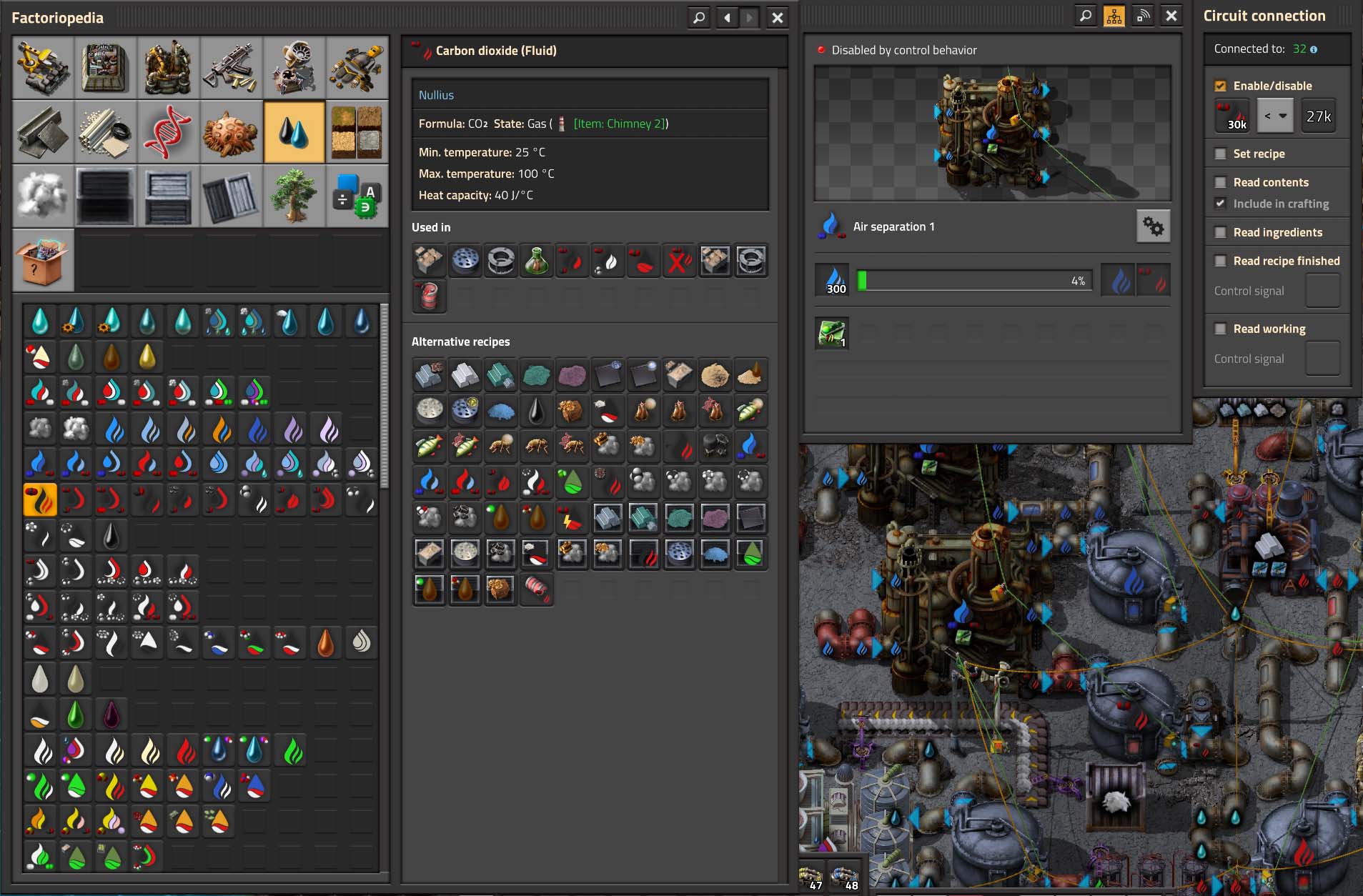Edit the constant value 27k
1363x896 pixels.
tap(1319, 116)
